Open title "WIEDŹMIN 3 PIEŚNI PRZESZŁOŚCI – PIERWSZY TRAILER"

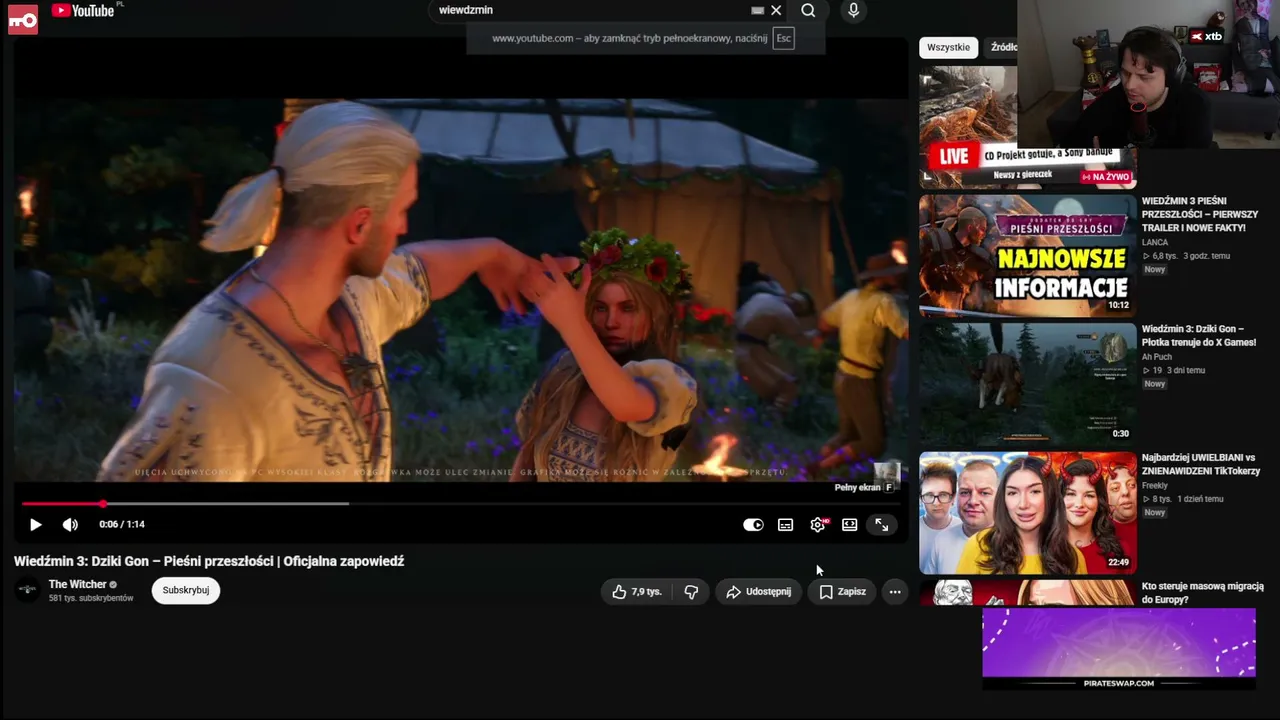point(1200,214)
